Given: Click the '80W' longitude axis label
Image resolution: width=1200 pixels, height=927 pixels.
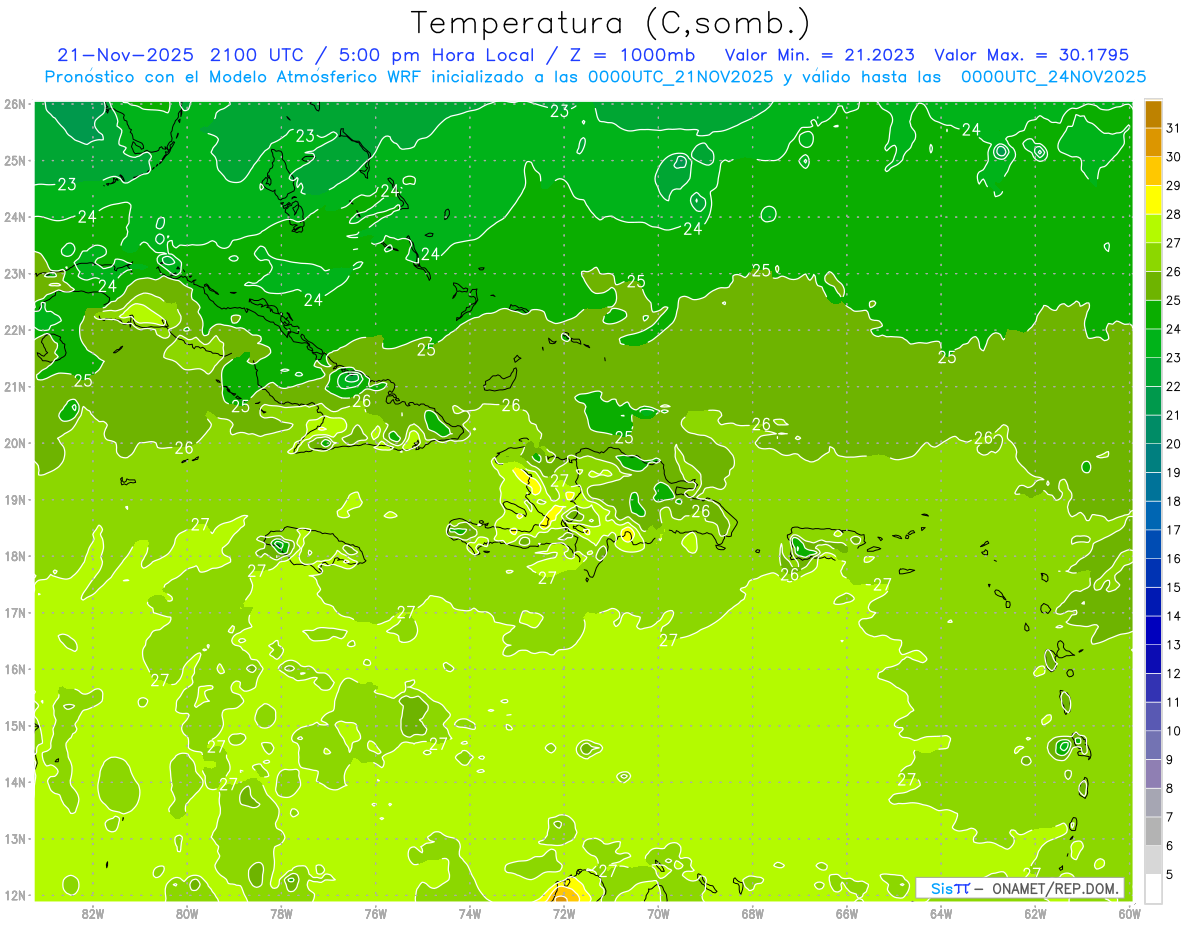Looking at the screenshot, I should 186,913.
